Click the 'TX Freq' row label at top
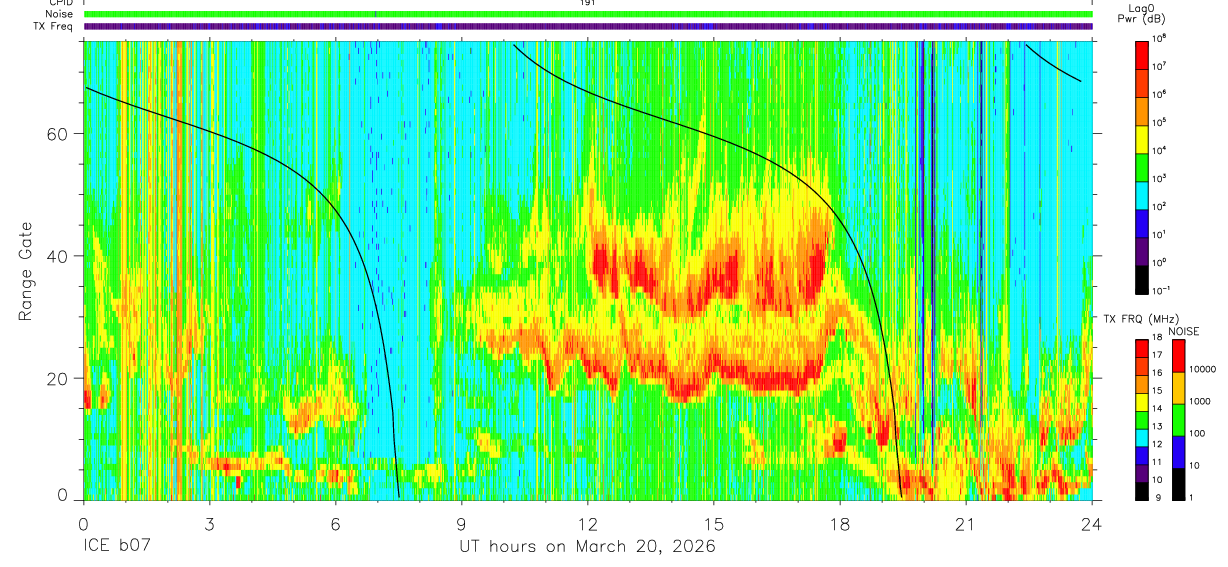The width and height of the screenshot is (1228, 567). click(55, 26)
